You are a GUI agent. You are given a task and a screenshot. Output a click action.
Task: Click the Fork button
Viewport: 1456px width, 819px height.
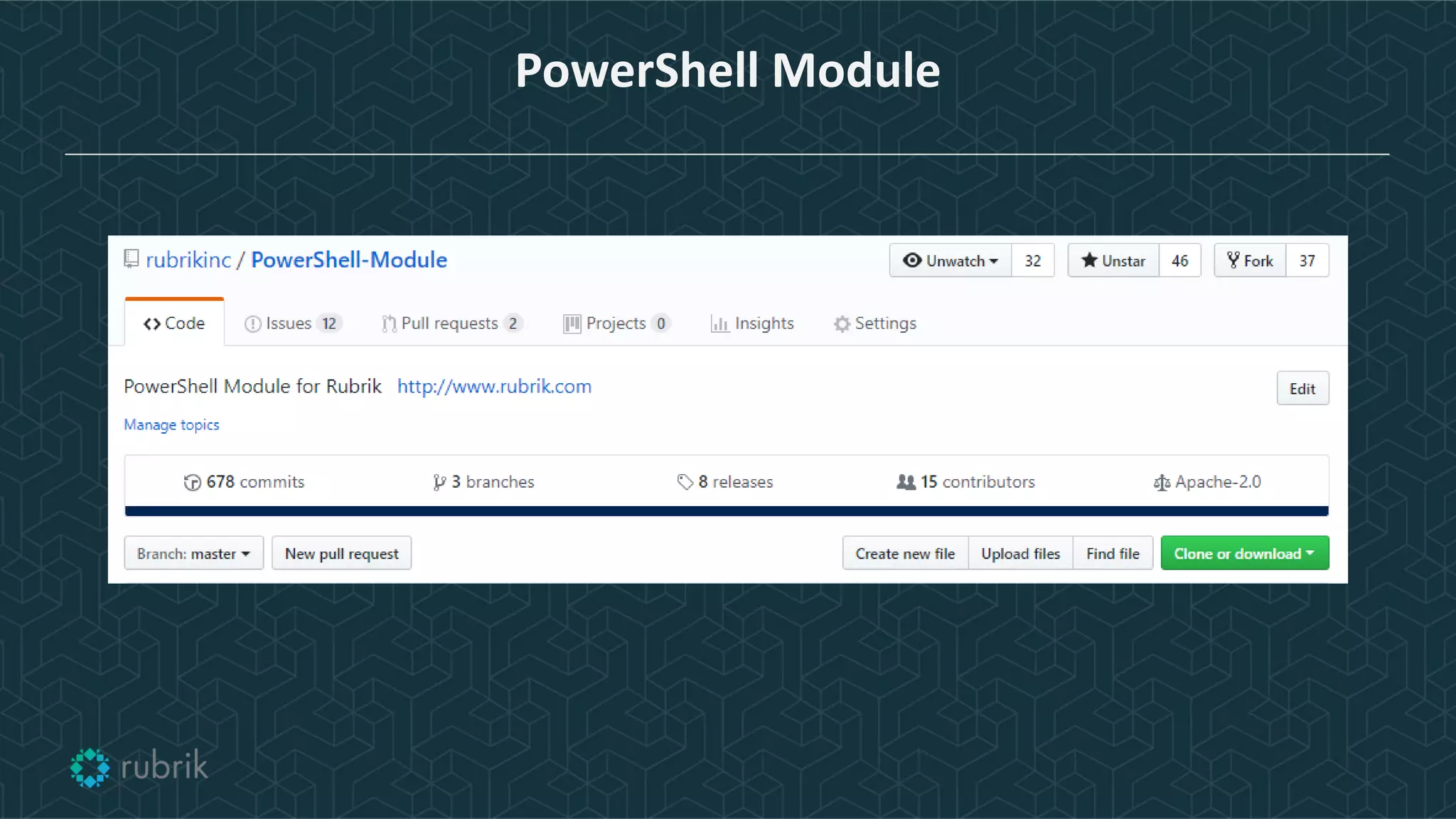tap(1250, 261)
